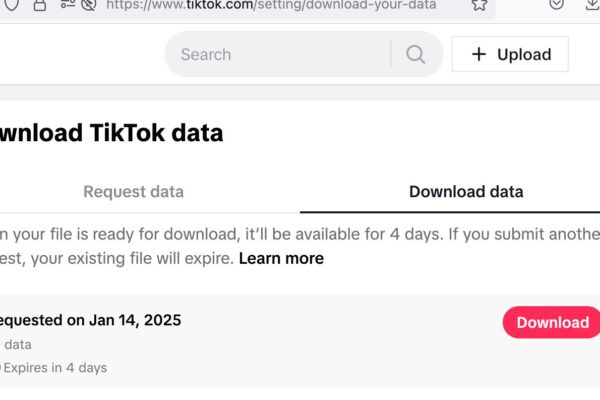This screenshot has width=600, height=400.
Task: Click the 'Requested on Jan 14, 2025' entry
Action: [x=90, y=320]
